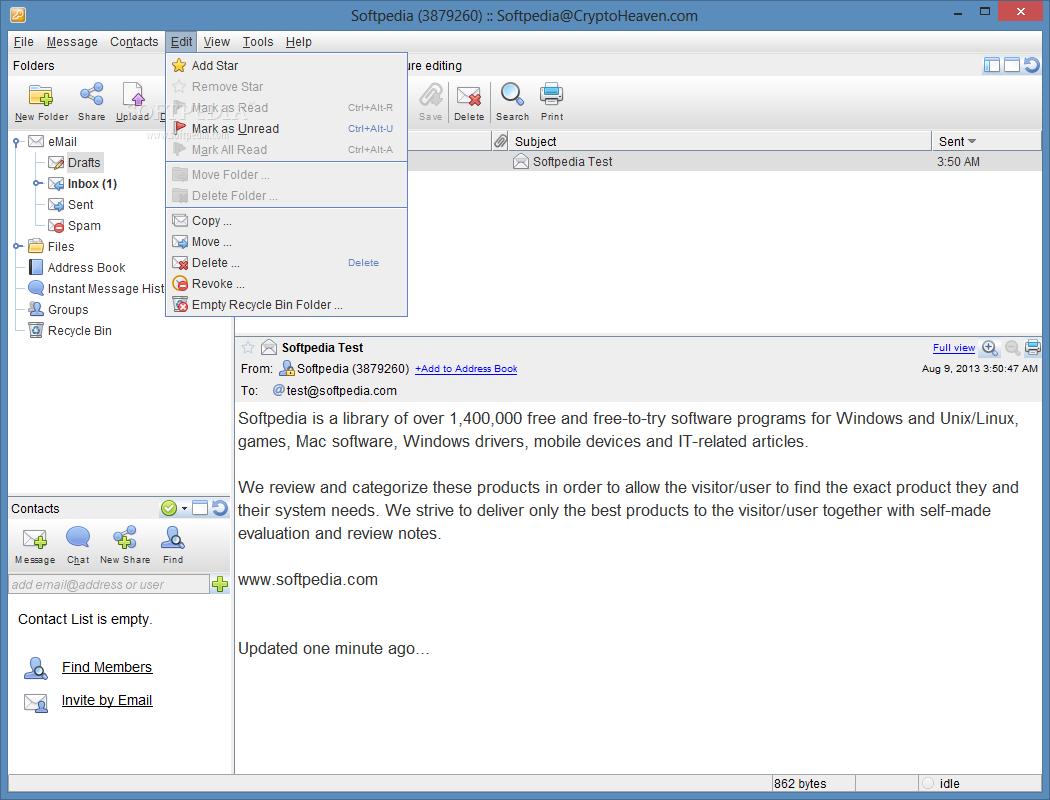This screenshot has height=800, width=1050.
Task: Choose Empty Recycle Bin Folder menu entry
Action: point(287,305)
